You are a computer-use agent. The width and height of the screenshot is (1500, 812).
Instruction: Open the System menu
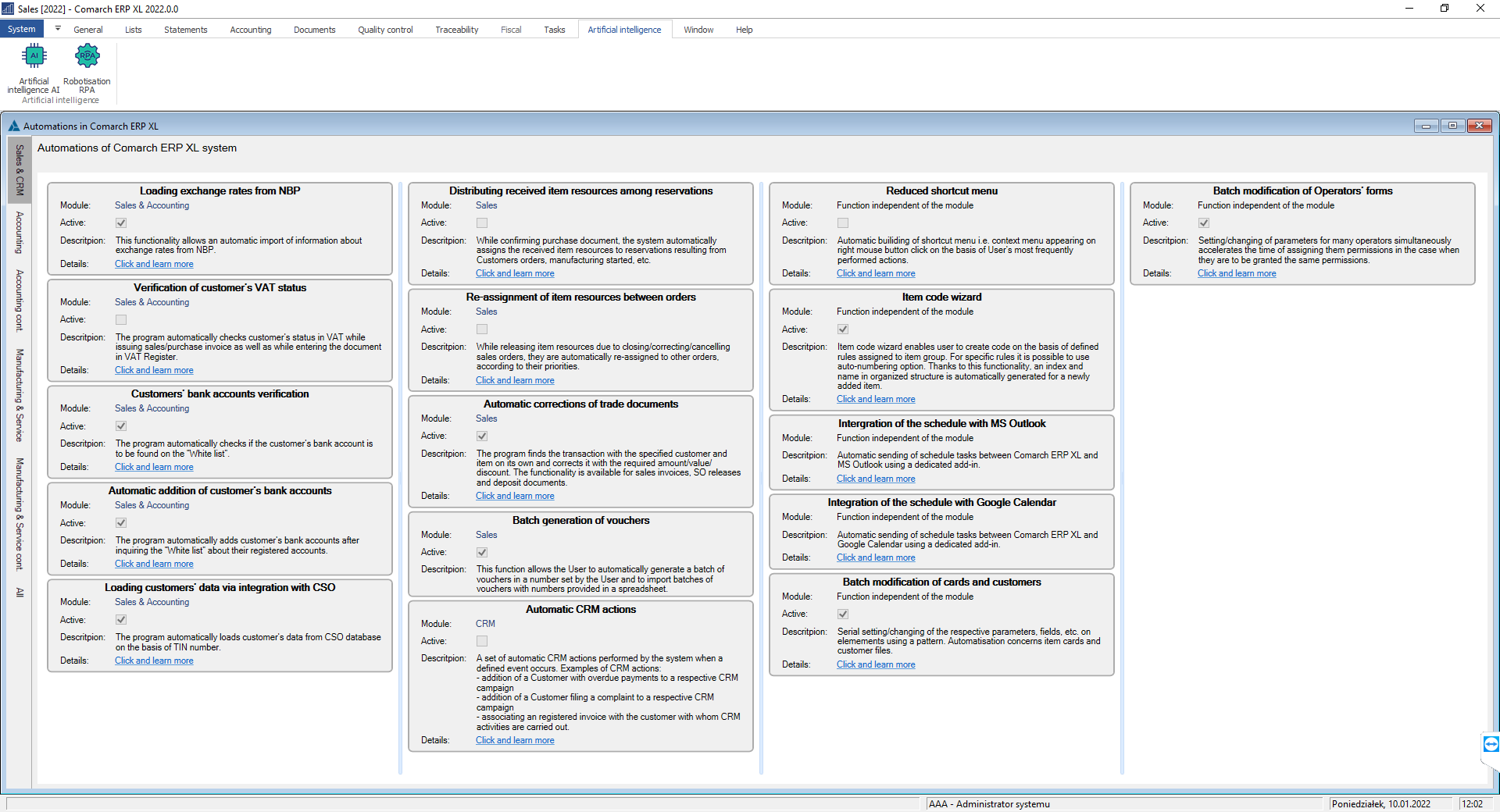pos(22,29)
